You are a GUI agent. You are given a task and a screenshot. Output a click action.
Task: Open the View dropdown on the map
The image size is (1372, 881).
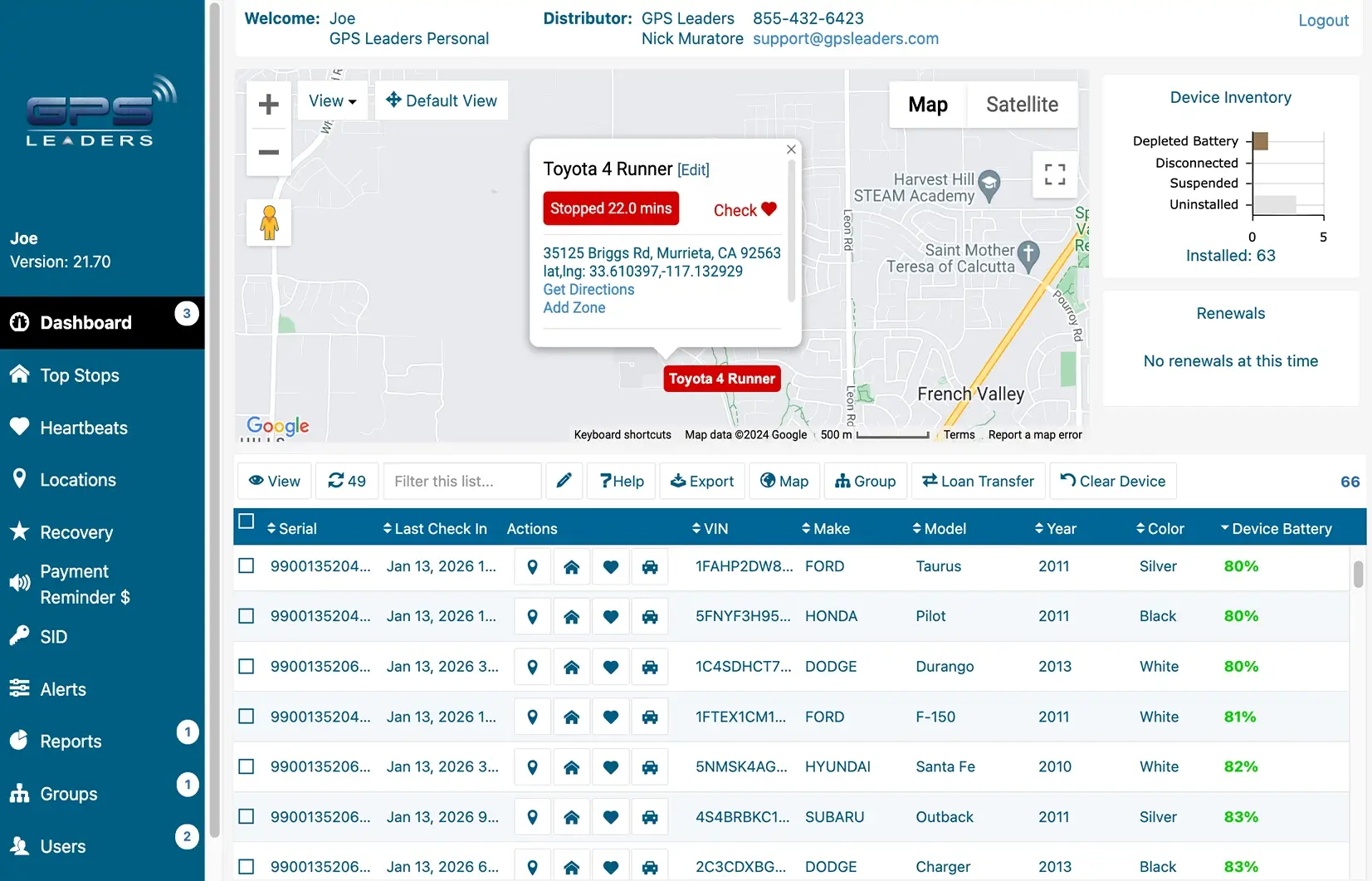click(x=331, y=100)
